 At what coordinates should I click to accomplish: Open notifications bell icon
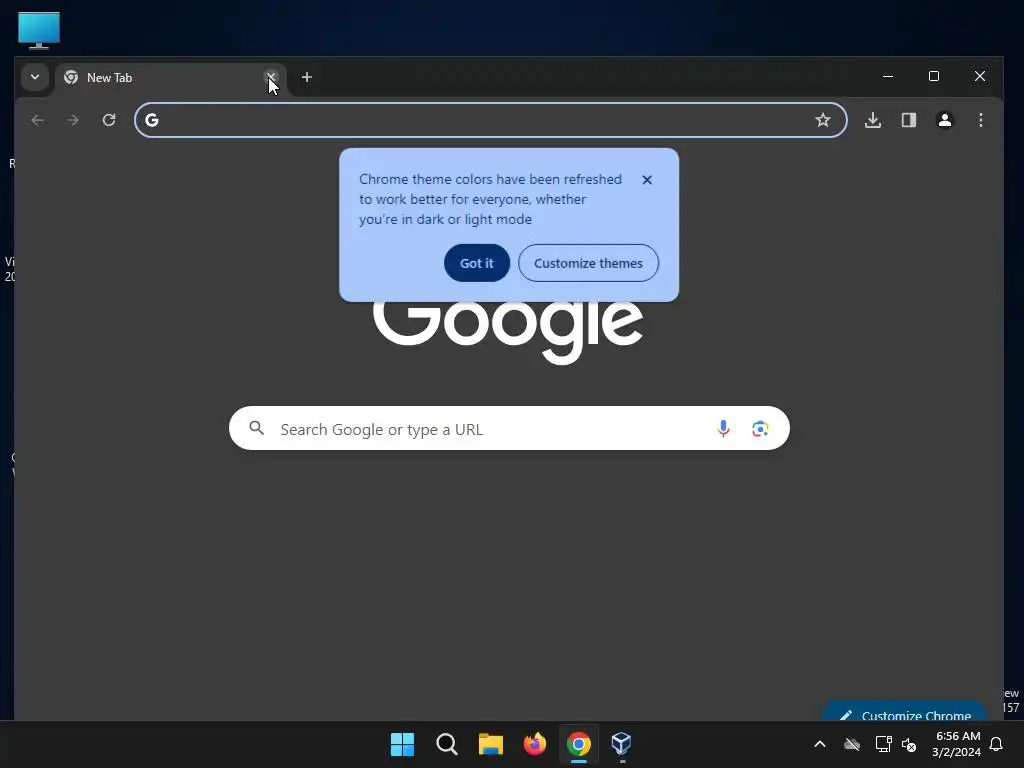click(996, 744)
